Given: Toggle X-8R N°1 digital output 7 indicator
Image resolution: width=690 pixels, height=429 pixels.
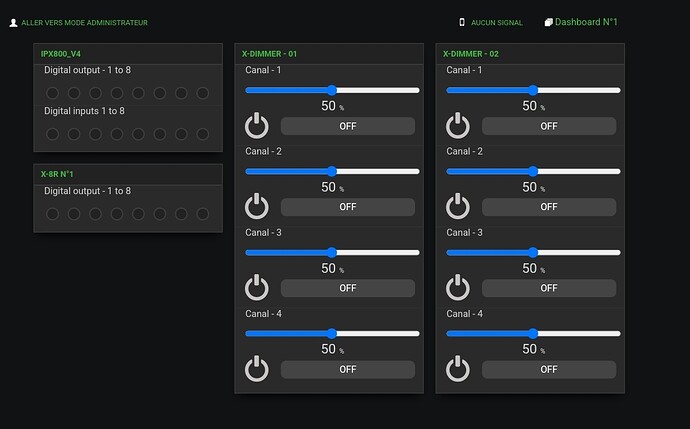Looking at the screenshot, I should pyautogui.click(x=181, y=214).
